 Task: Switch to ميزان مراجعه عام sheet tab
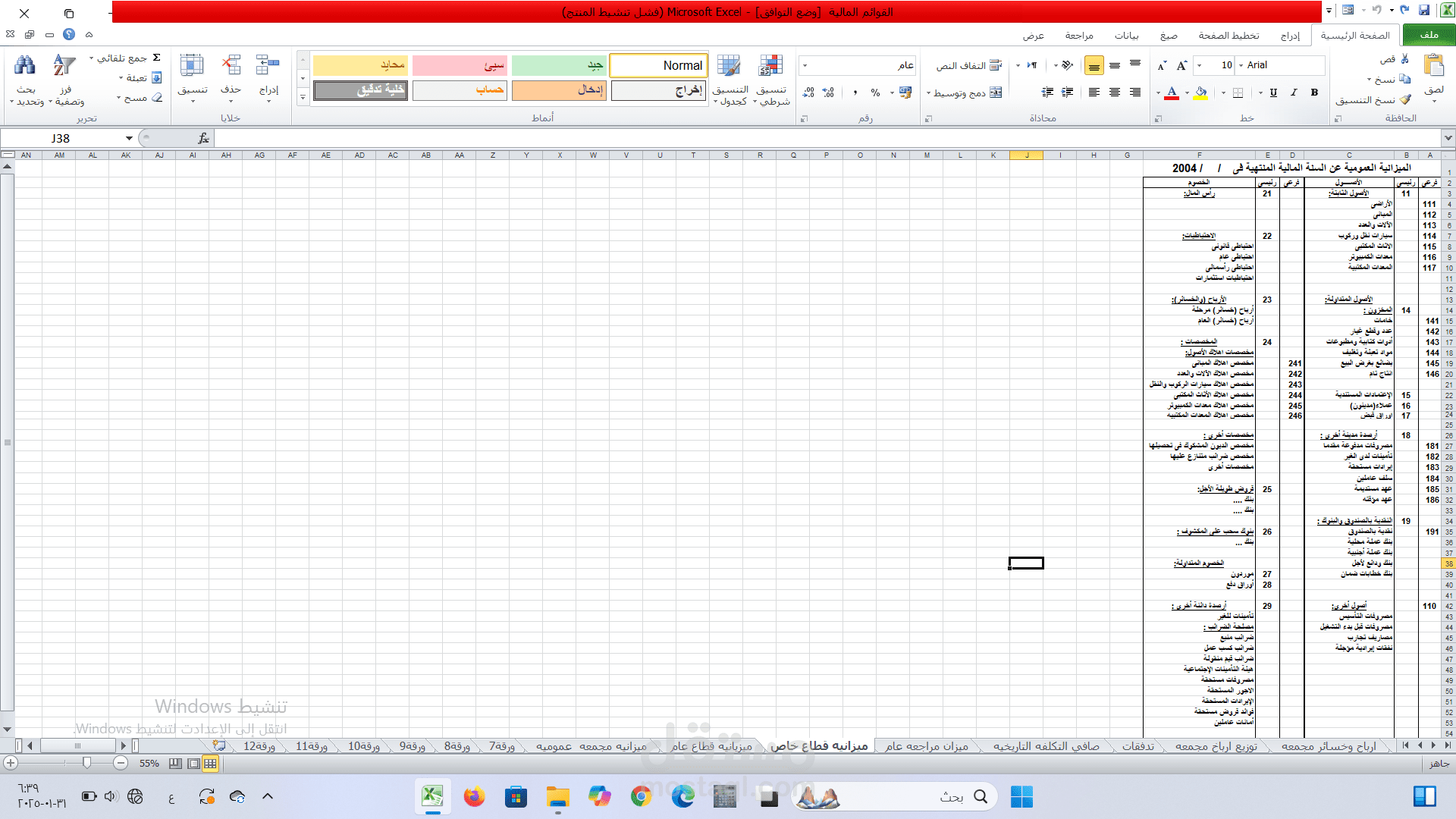(927, 746)
